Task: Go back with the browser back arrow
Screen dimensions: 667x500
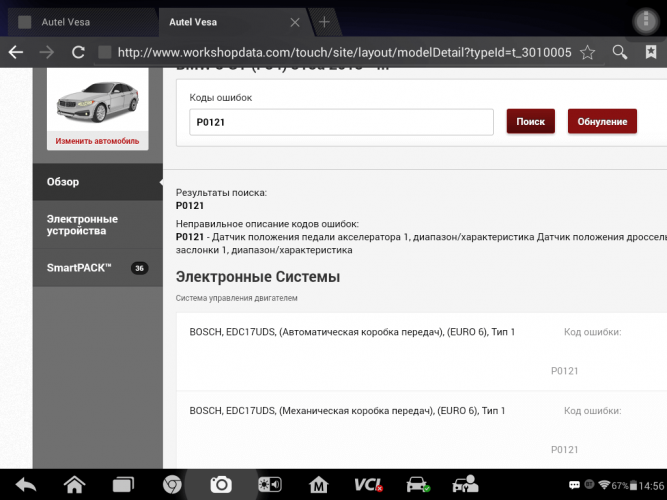Action: [16, 52]
